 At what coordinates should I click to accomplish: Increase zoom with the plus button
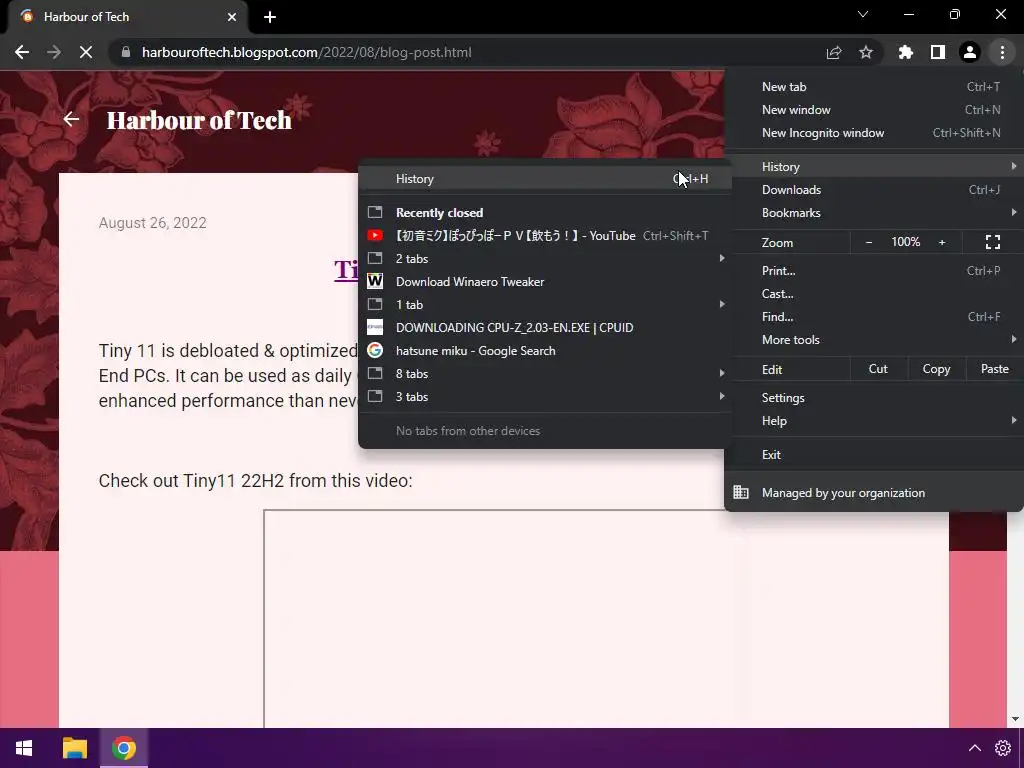click(942, 242)
